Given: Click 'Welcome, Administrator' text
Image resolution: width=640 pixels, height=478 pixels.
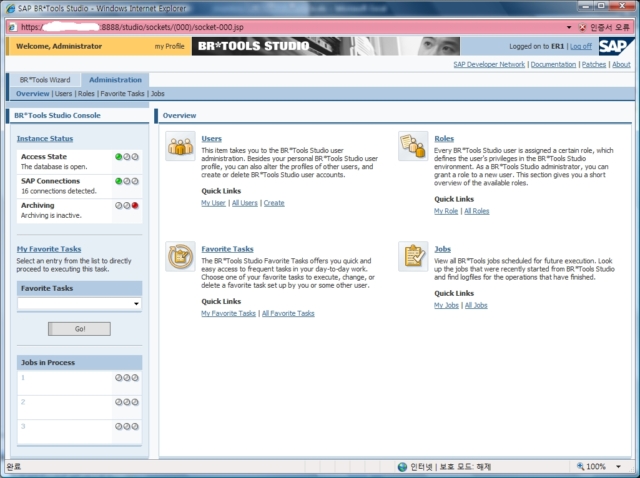Looking at the screenshot, I should 59,47.
